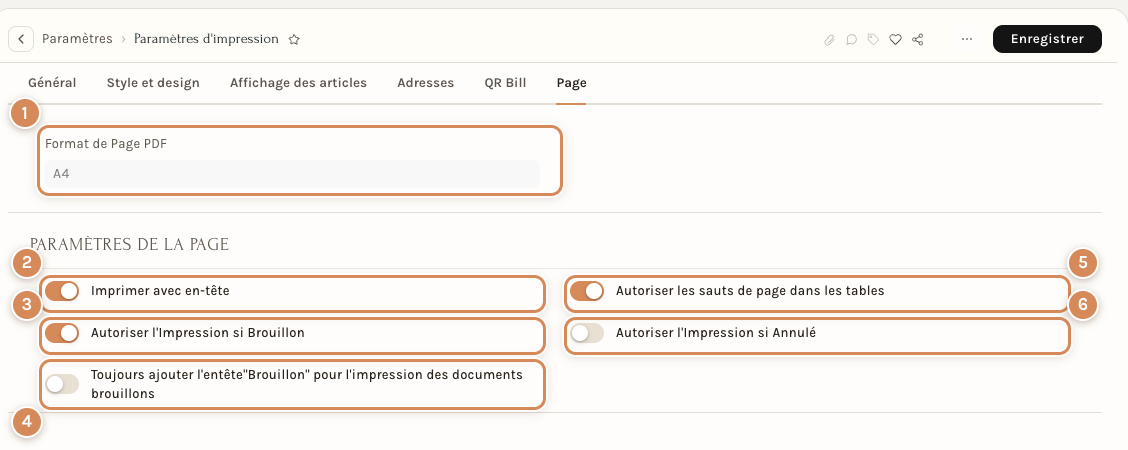This screenshot has width=1128, height=450.
Task: Select the Page tab
Action: 571,83
